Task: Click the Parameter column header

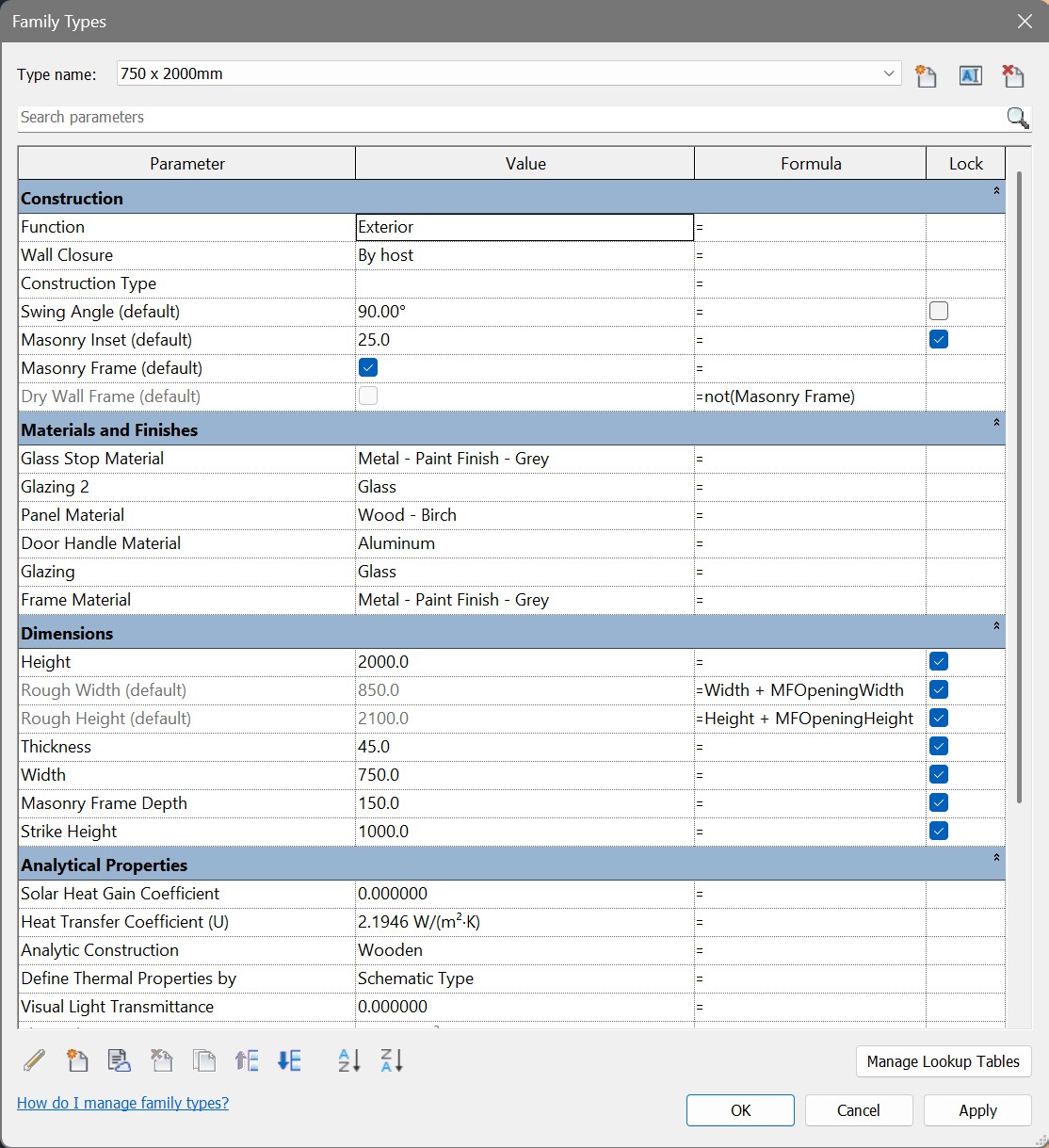Action: [186, 164]
